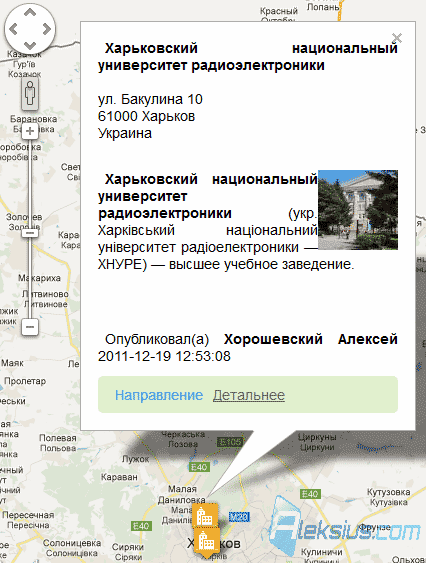Viewport: 426px width, 563px height.
Task: Click the Кулиничи map label
Action: tap(321, 552)
